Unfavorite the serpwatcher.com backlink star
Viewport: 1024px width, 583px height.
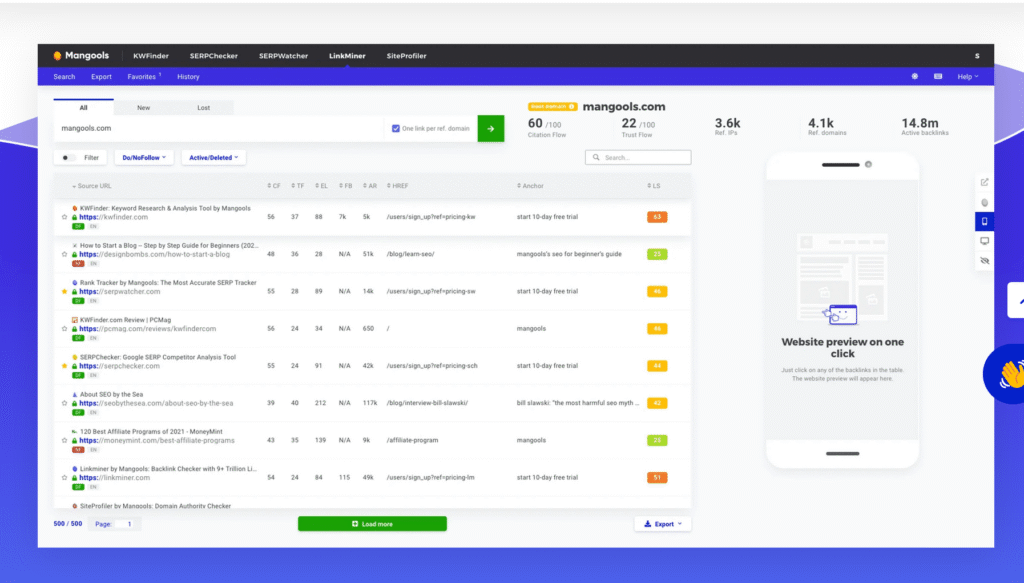64,291
